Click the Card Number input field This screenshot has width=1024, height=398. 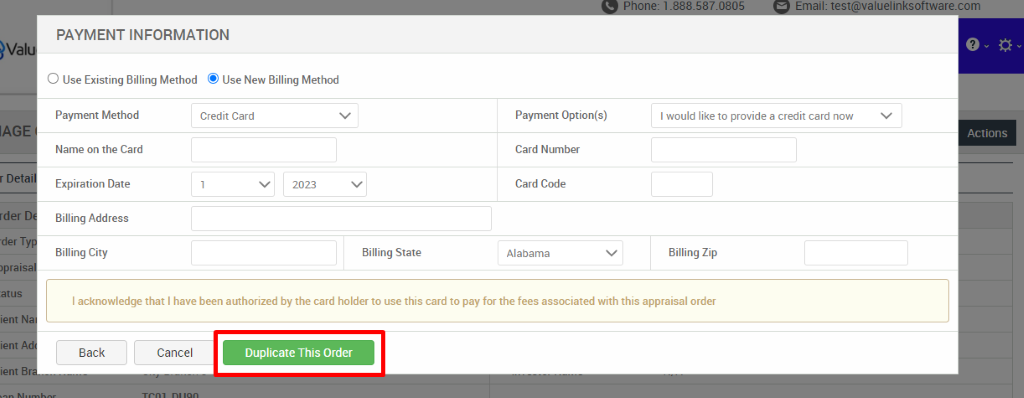724,150
